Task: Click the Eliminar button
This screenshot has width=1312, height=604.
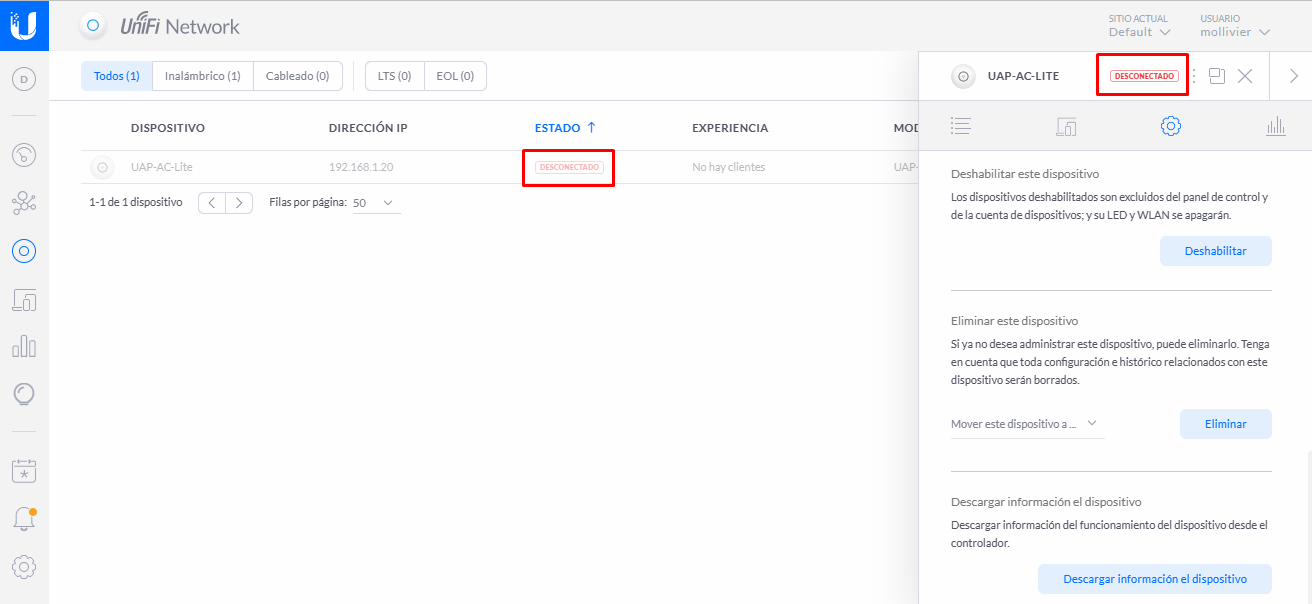Action: [x=1225, y=424]
